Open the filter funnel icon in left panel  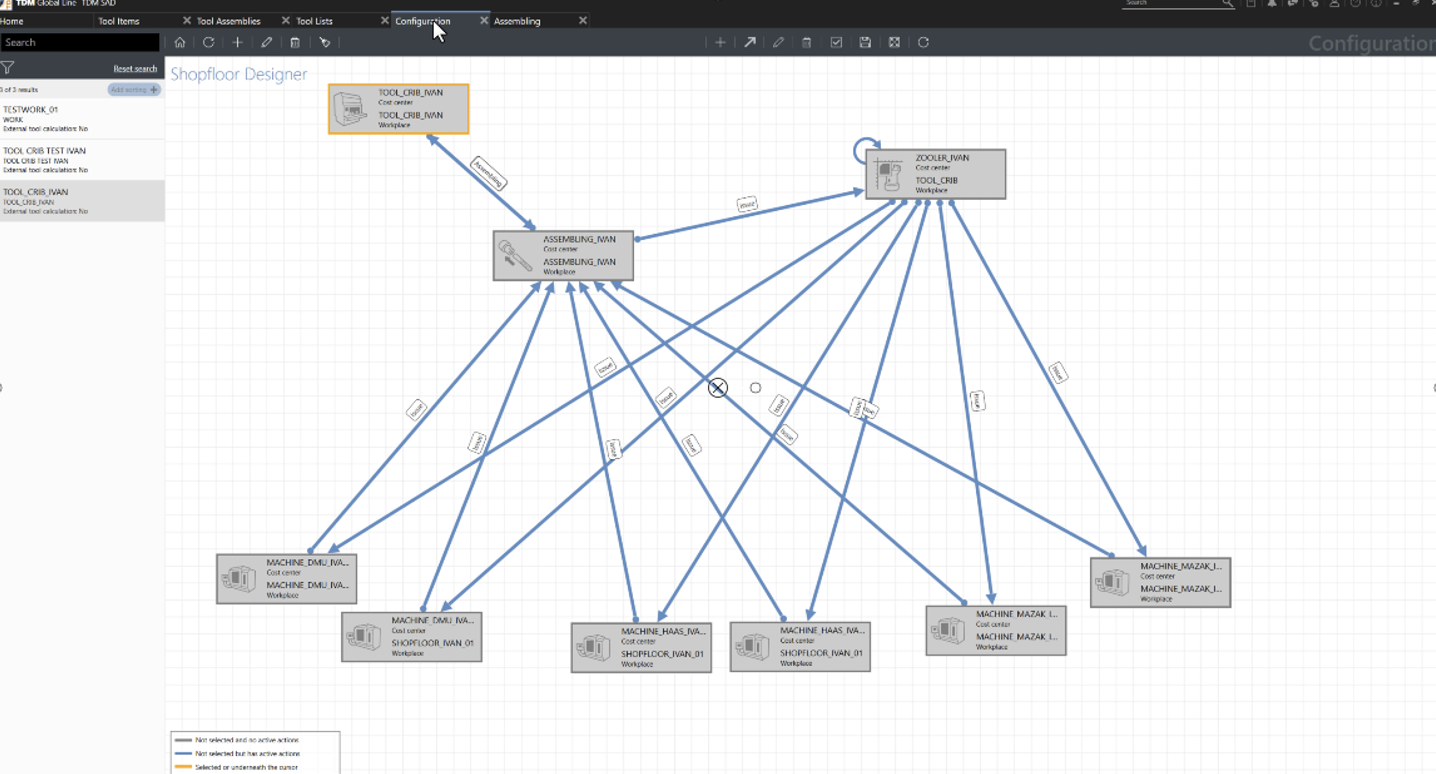tap(8, 68)
